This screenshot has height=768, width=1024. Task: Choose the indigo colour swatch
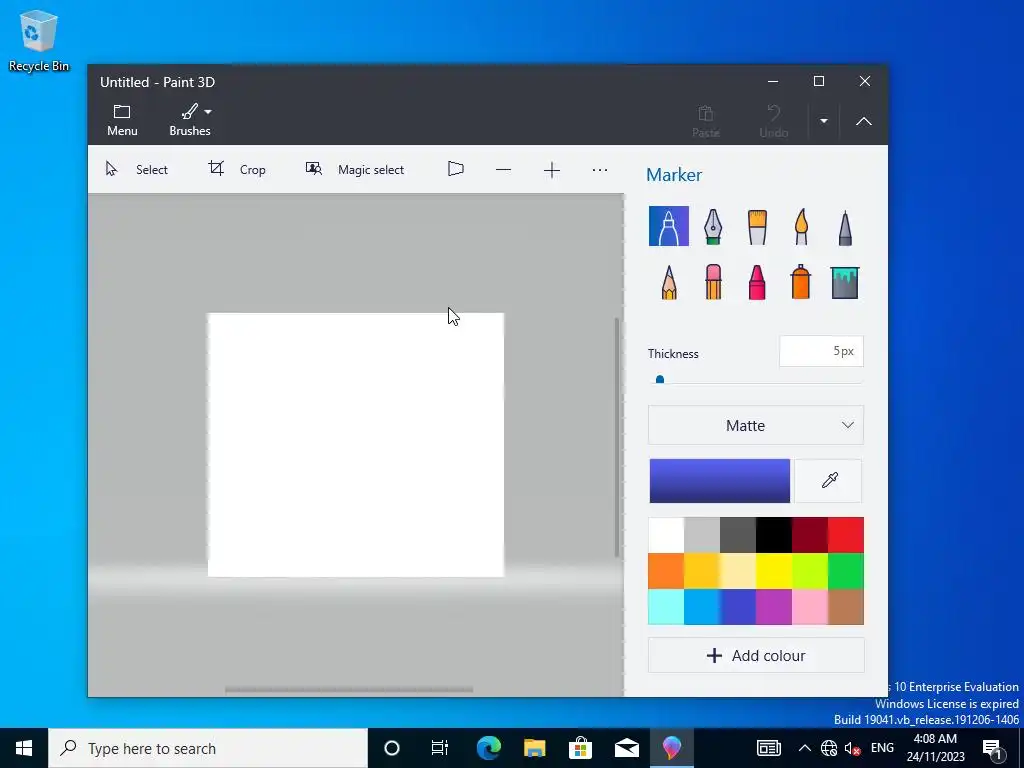click(x=738, y=607)
